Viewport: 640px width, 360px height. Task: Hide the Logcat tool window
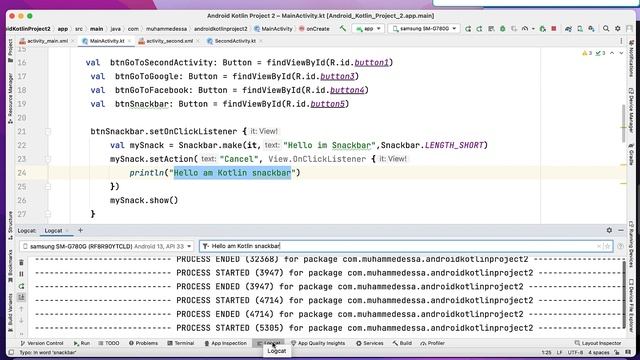[621, 230]
